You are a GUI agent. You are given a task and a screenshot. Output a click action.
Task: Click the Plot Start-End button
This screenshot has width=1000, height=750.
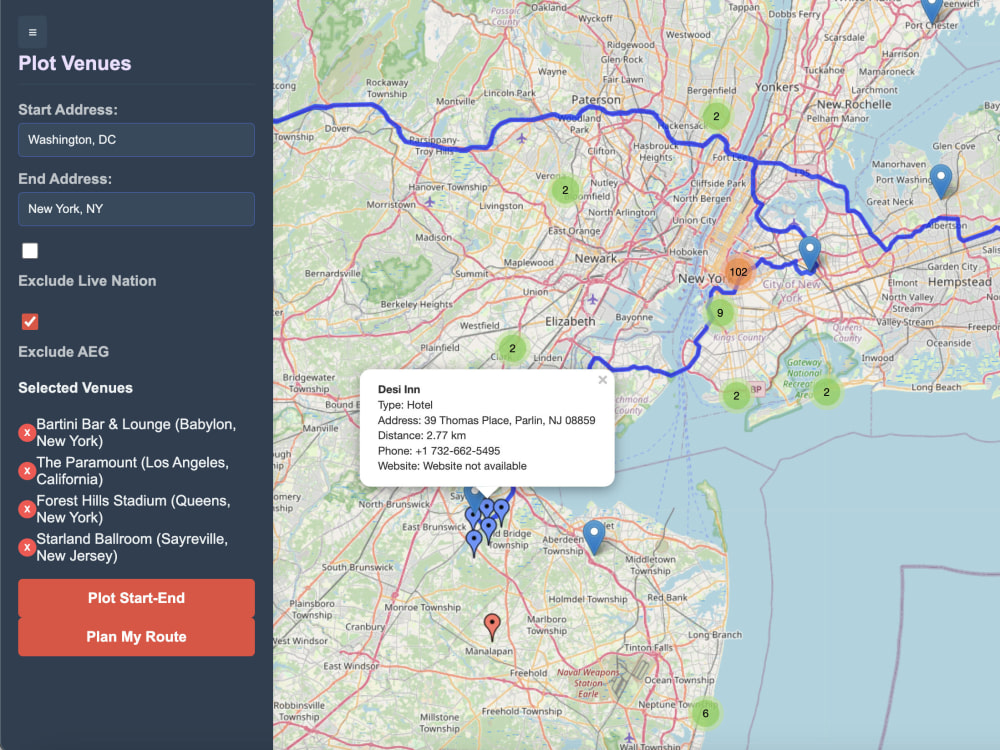(x=136, y=598)
